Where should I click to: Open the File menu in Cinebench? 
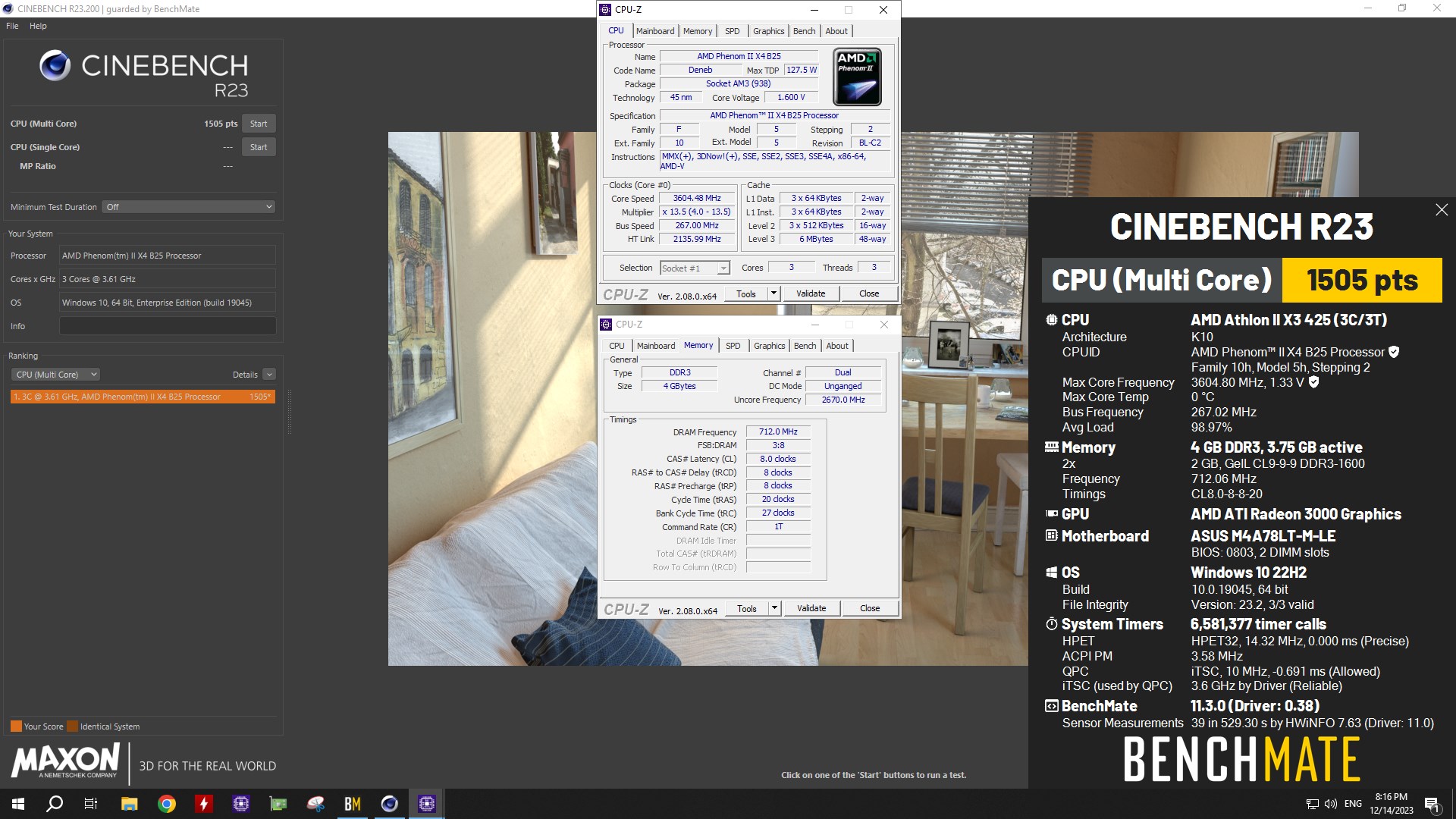click(12, 26)
